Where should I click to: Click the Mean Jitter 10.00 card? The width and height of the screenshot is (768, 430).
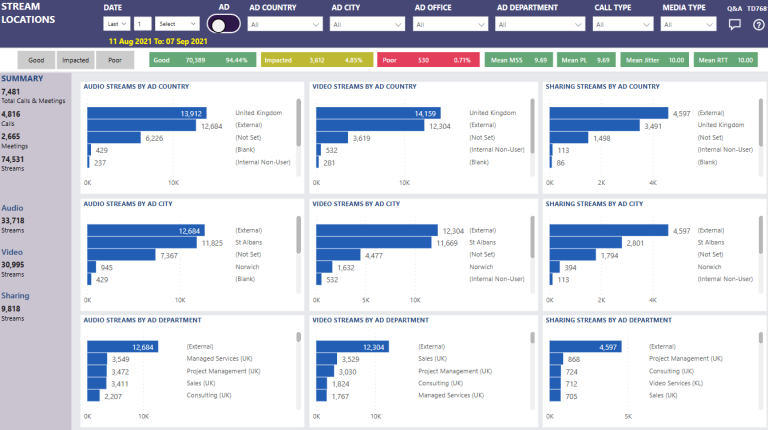coord(655,60)
